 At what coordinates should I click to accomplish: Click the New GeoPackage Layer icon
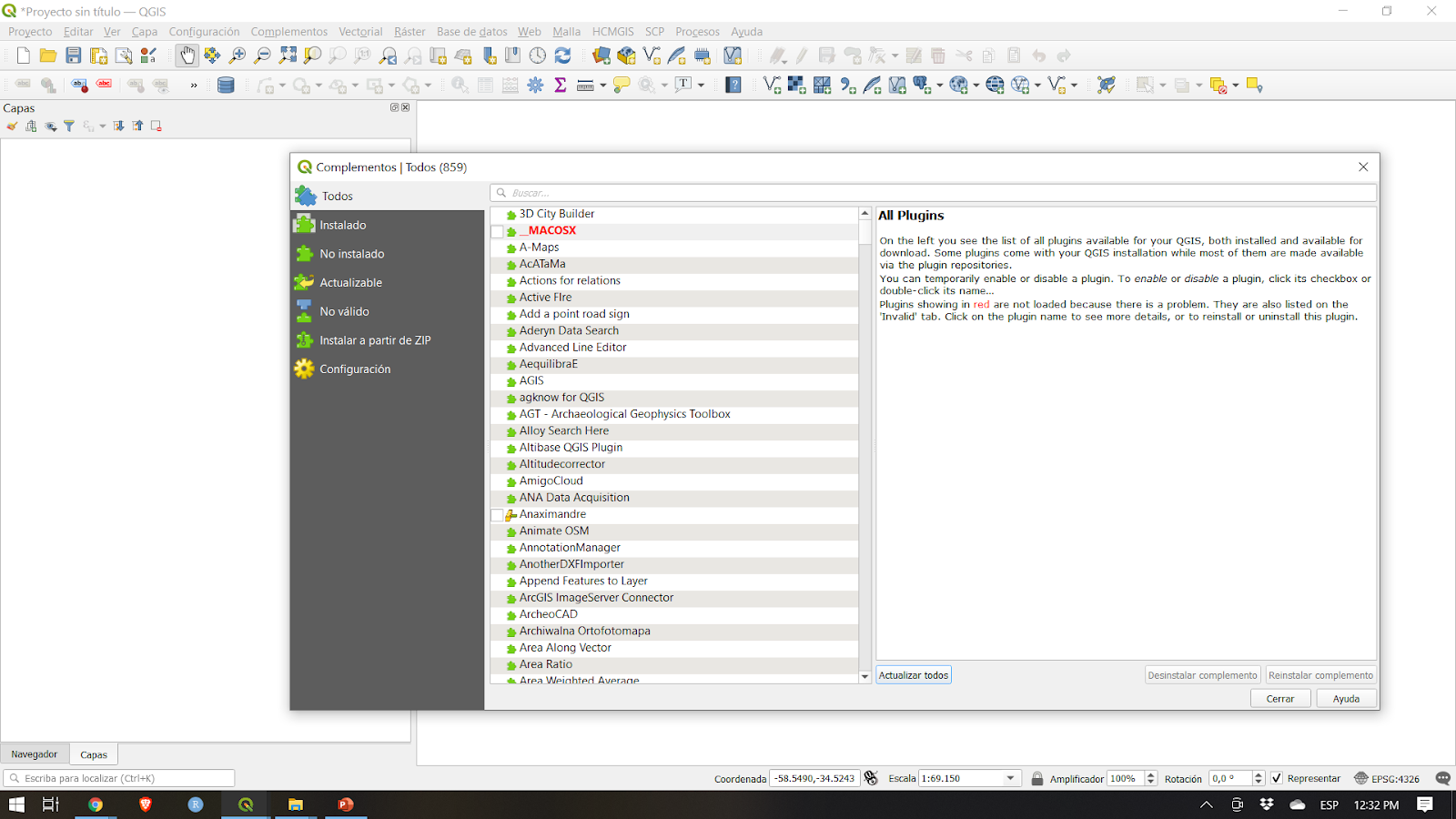pyautogui.click(x=626, y=56)
